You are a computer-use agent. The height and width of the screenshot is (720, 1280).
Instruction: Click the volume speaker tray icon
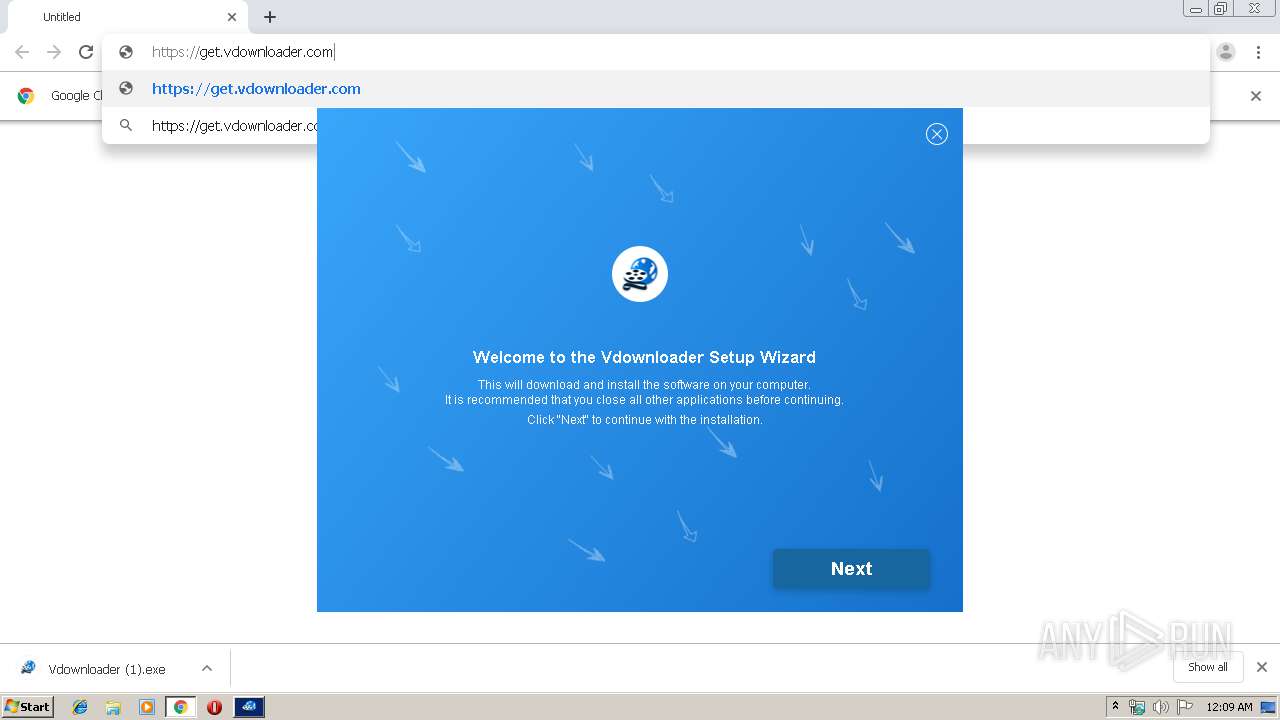[x=1161, y=707]
